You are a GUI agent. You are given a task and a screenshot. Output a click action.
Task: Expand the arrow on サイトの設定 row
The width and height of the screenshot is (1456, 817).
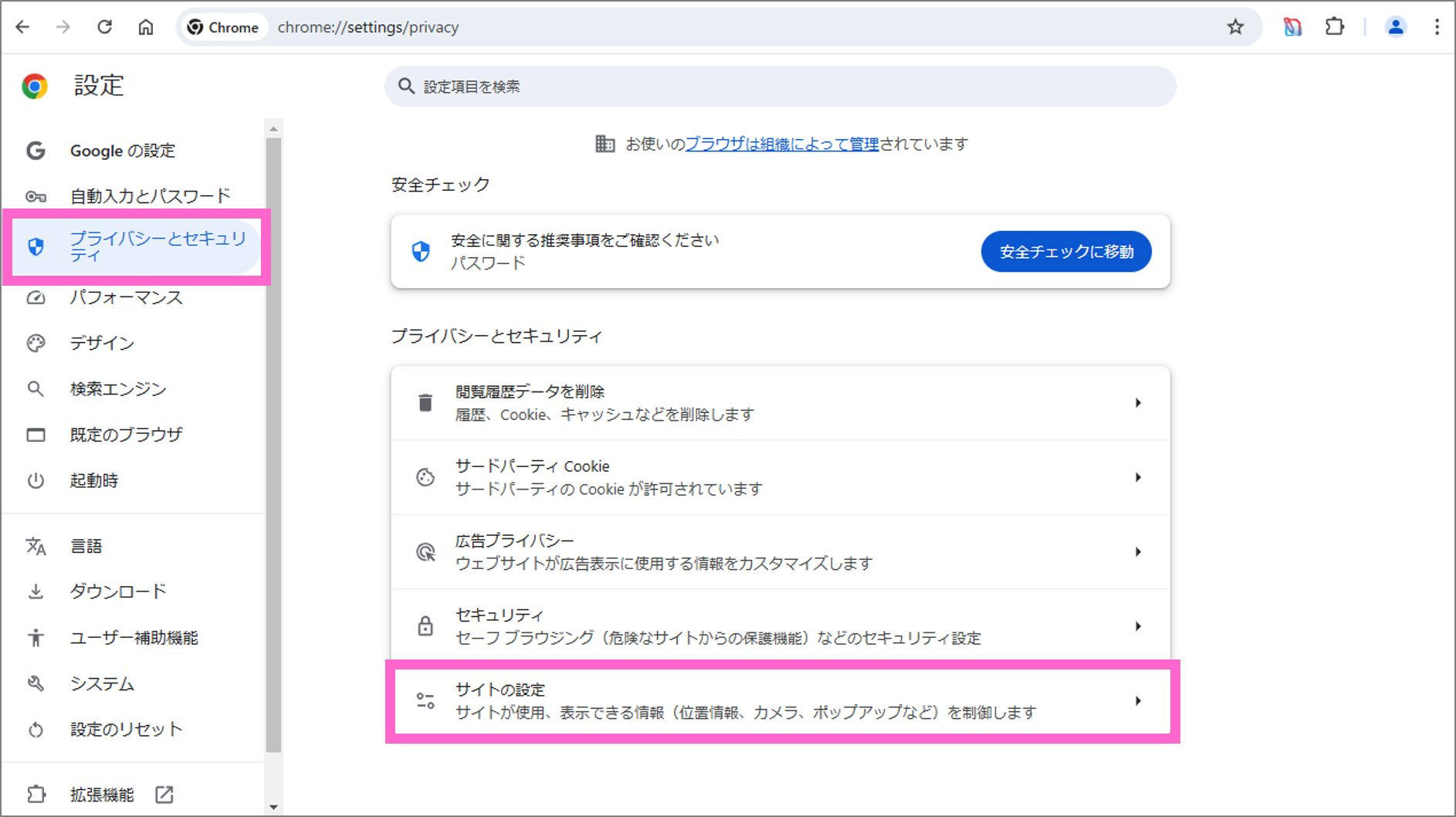point(1138,701)
